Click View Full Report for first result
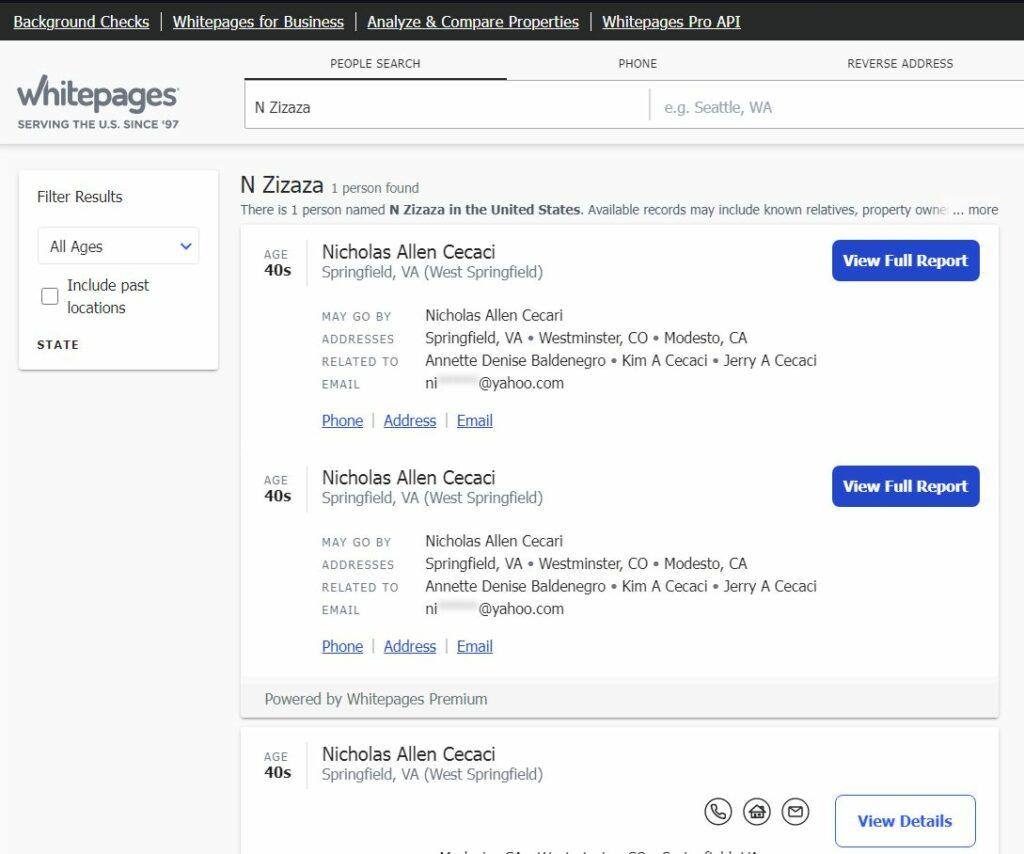 905,261
